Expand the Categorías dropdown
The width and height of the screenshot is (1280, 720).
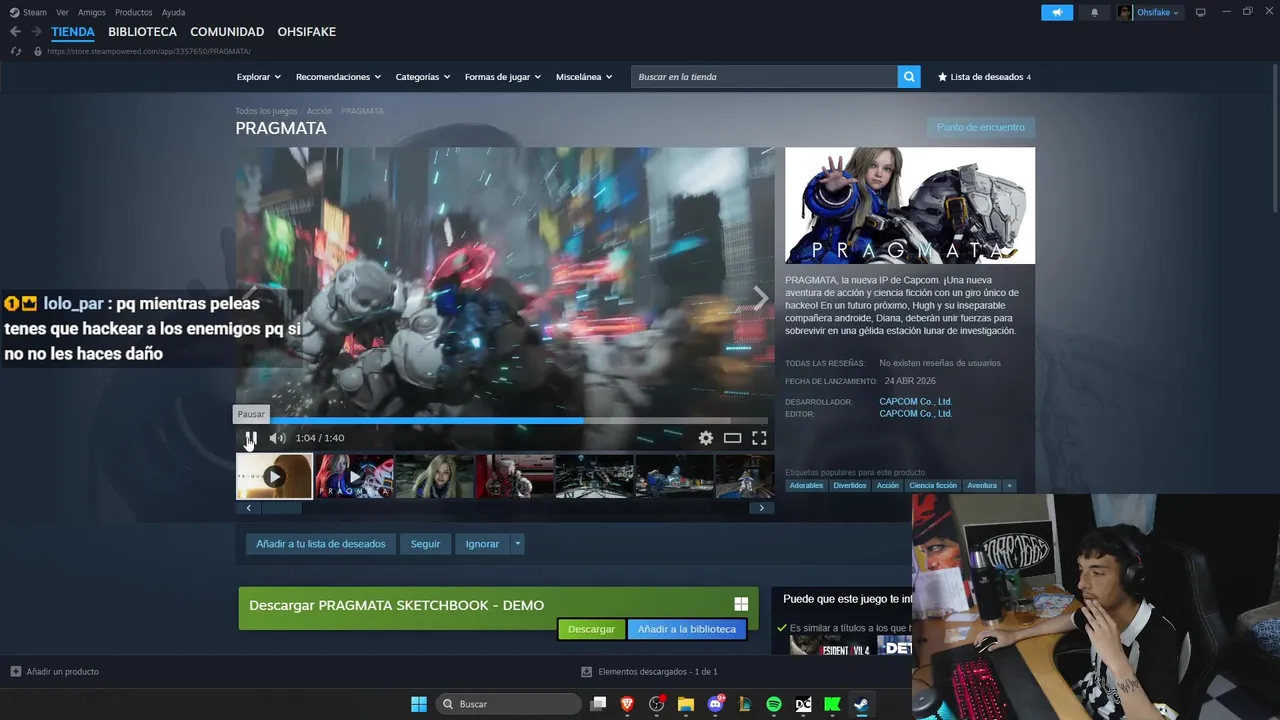point(423,77)
